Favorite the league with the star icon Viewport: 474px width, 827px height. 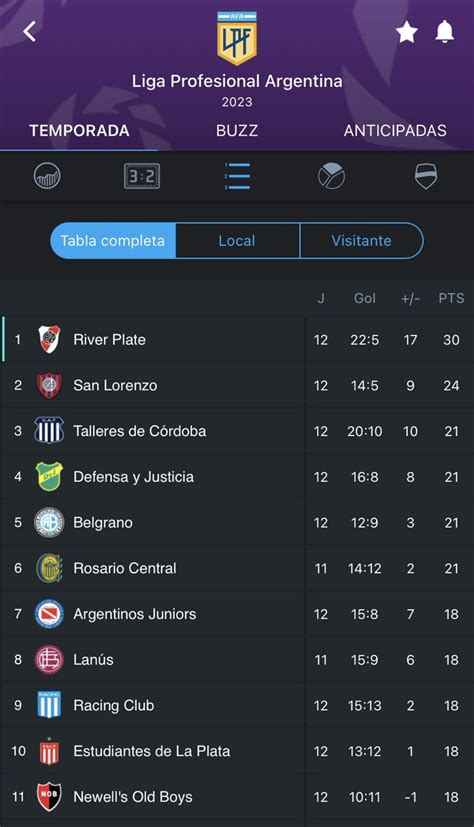pyautogui.click(x=407, y=32)
